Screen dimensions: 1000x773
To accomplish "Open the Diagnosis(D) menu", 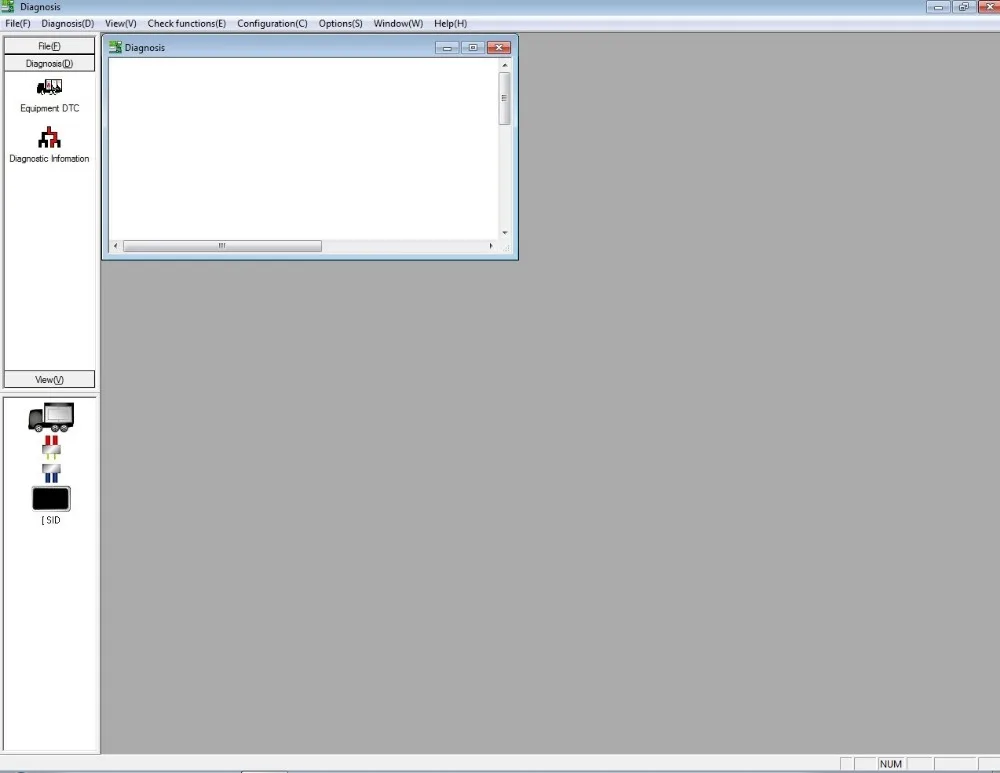I will pos(68,24).
